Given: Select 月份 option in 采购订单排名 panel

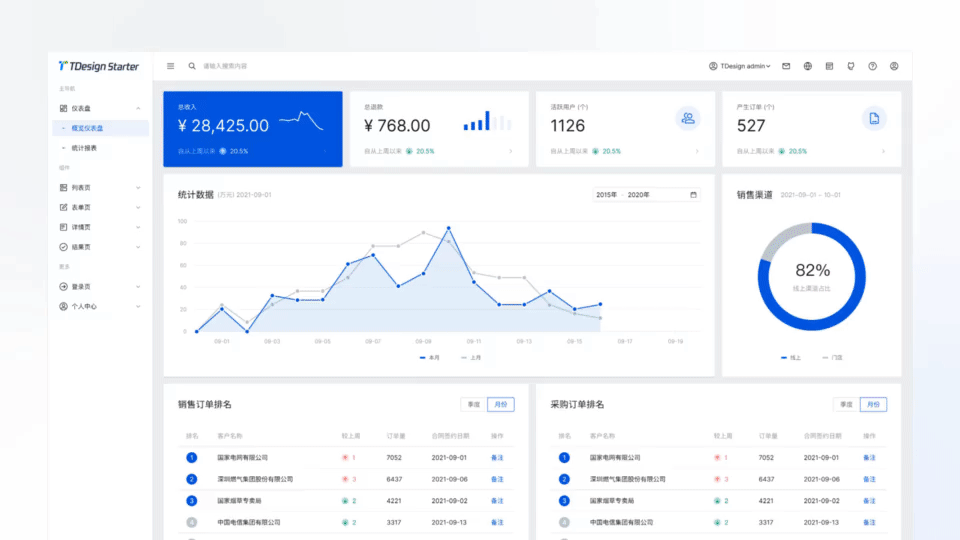Looking at the screenshot, I should pyautogui.click(x=873, y=405).
